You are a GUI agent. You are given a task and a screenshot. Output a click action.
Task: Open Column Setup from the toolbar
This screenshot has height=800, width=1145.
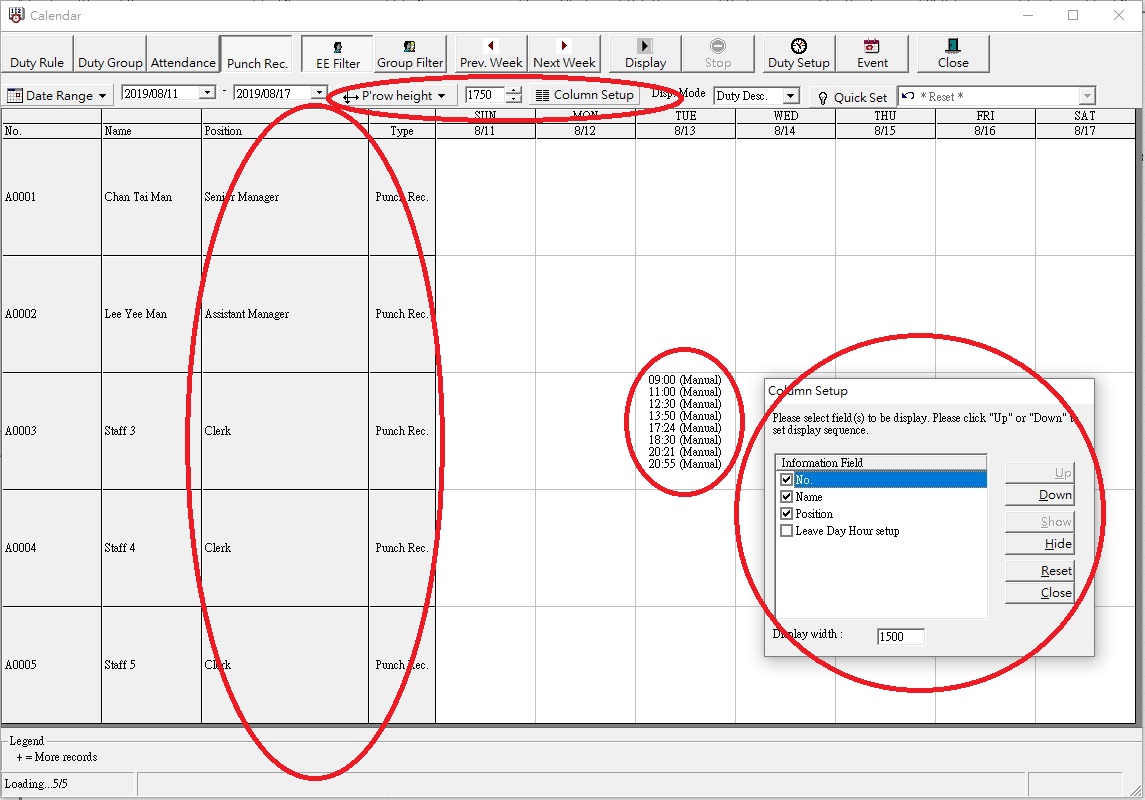click(584, 95)
